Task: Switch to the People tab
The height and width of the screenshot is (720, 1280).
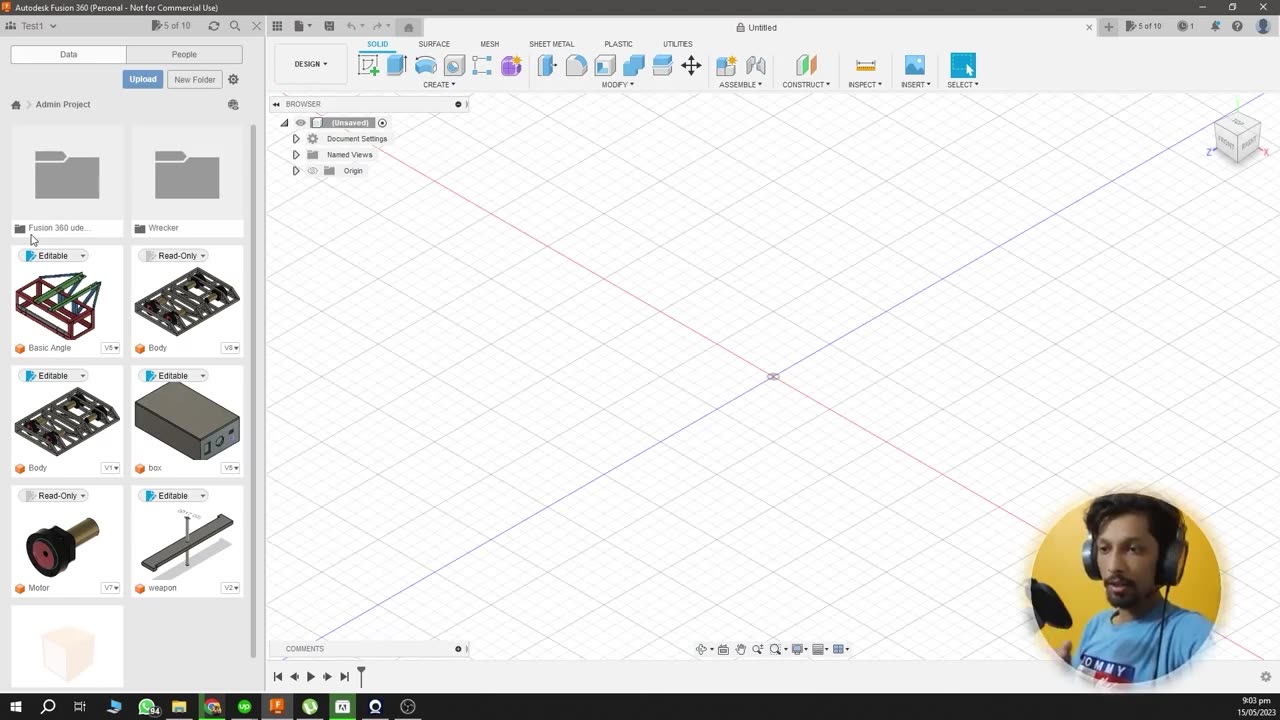Action: click(x=184, y=54)
